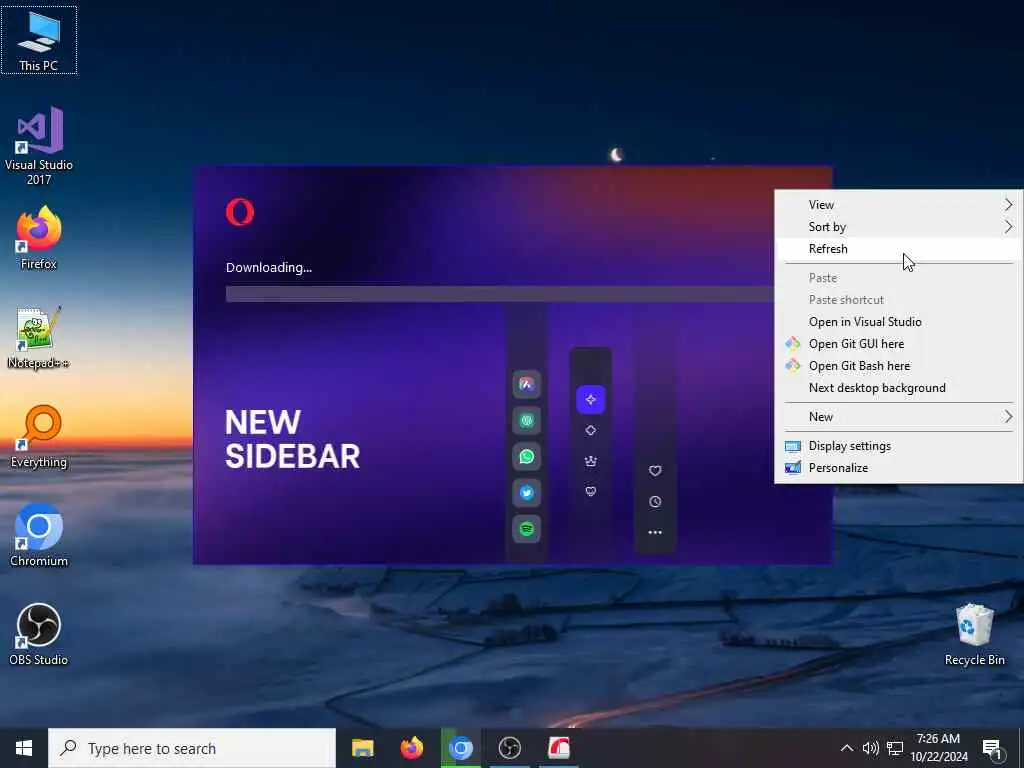
Task: Open File Explorer from the taskbar
Action: tap(362, 748)
